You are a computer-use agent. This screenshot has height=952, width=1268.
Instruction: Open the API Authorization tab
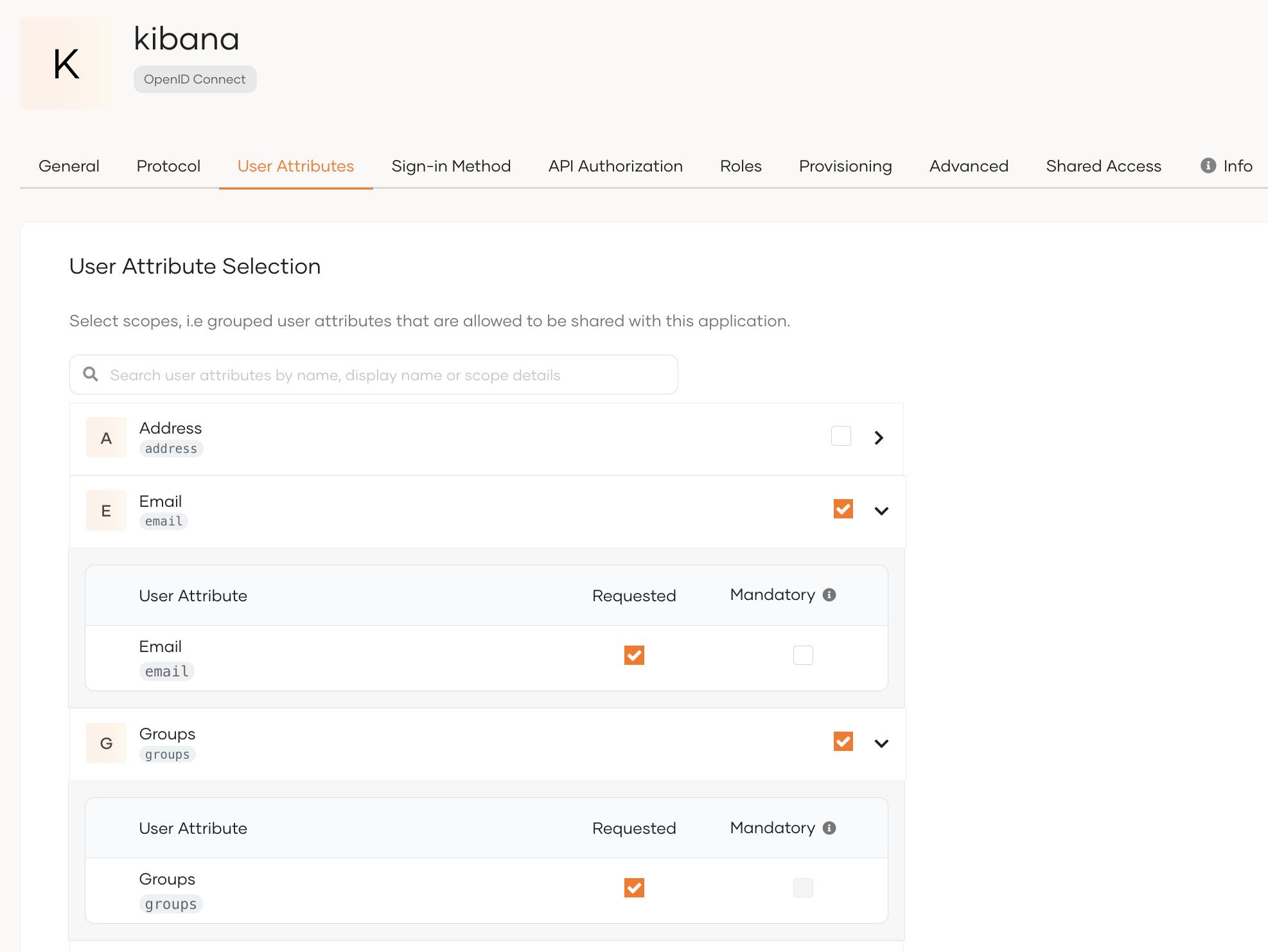tap(615, 166)
